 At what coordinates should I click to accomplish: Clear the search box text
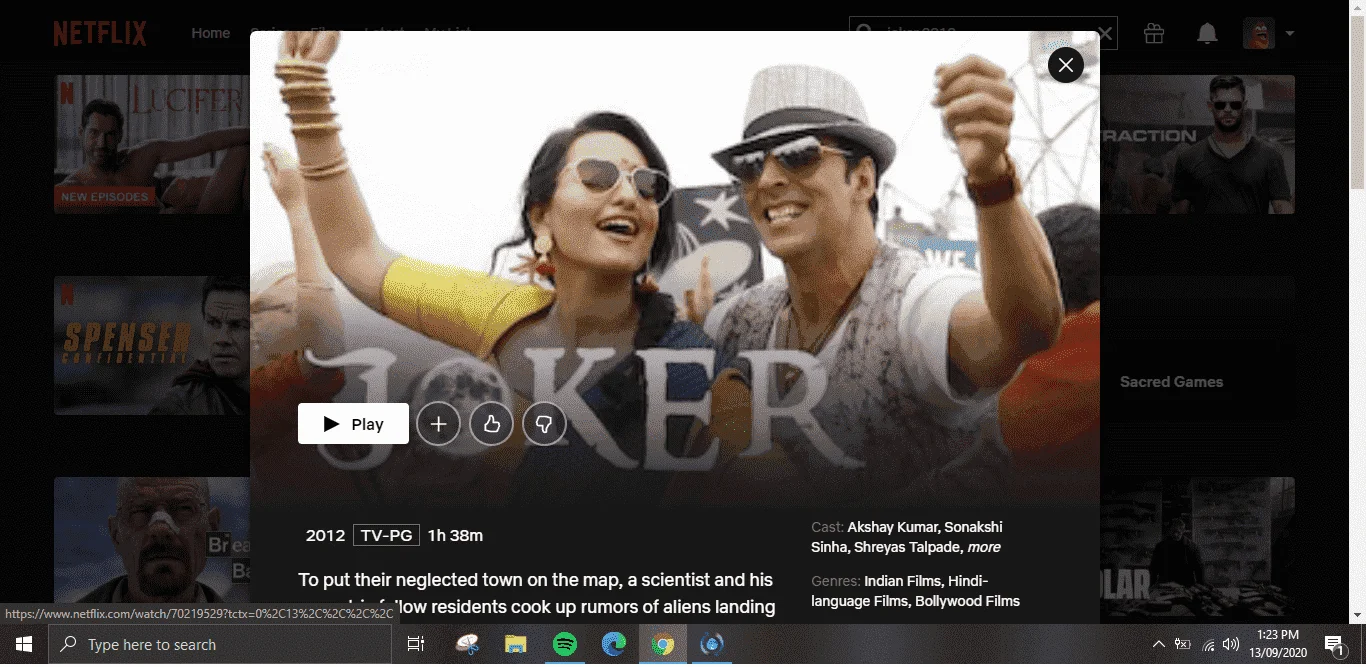click(1104, 33)
